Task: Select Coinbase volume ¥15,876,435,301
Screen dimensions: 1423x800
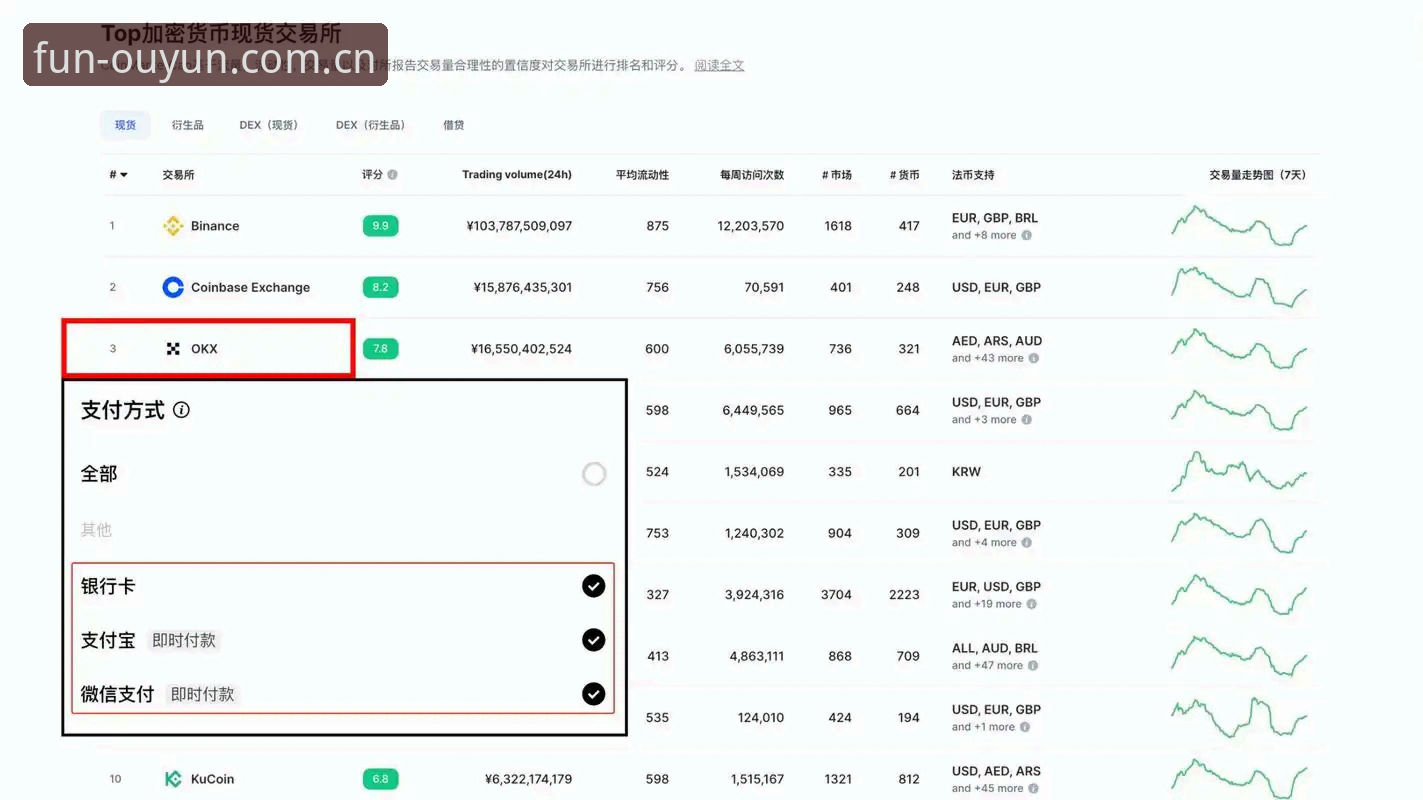Action: [523, 287]
